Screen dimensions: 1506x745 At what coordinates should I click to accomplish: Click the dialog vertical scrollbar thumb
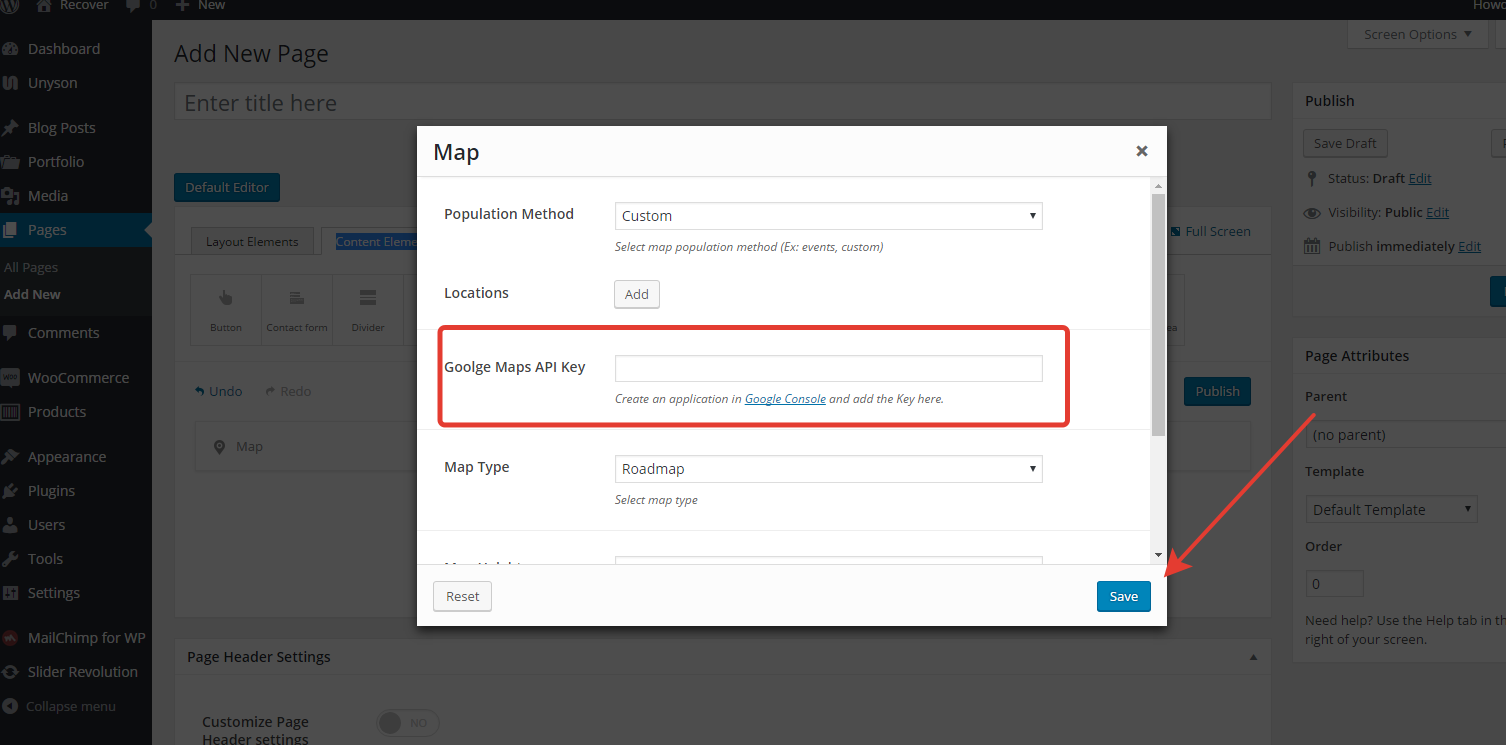[x=1158, y=314]
